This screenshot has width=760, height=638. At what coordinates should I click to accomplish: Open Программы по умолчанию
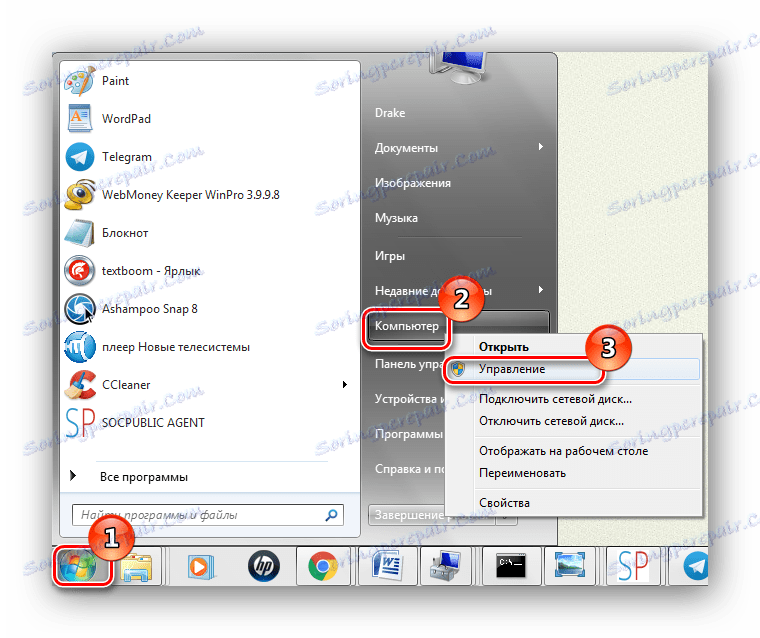click(x=409, y=434)
